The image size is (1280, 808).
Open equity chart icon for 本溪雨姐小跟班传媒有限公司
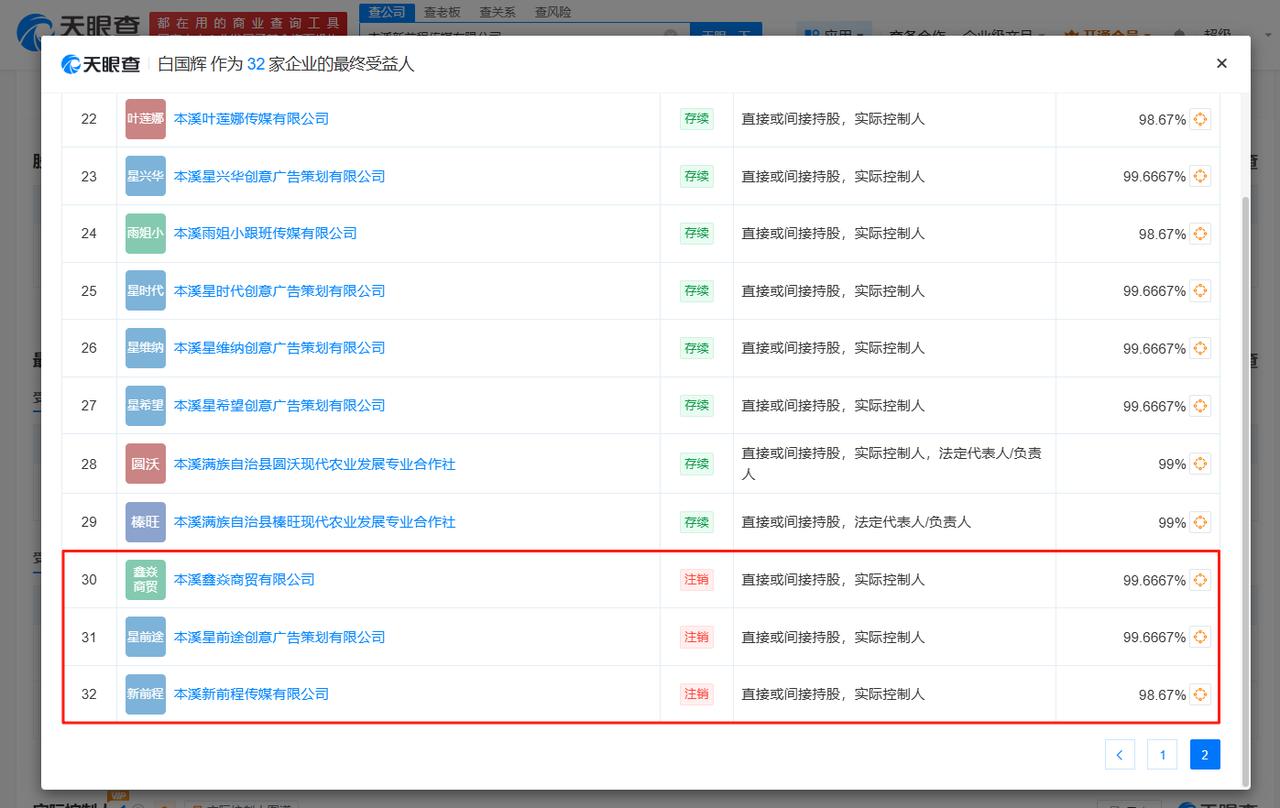tap(1200, 234)
